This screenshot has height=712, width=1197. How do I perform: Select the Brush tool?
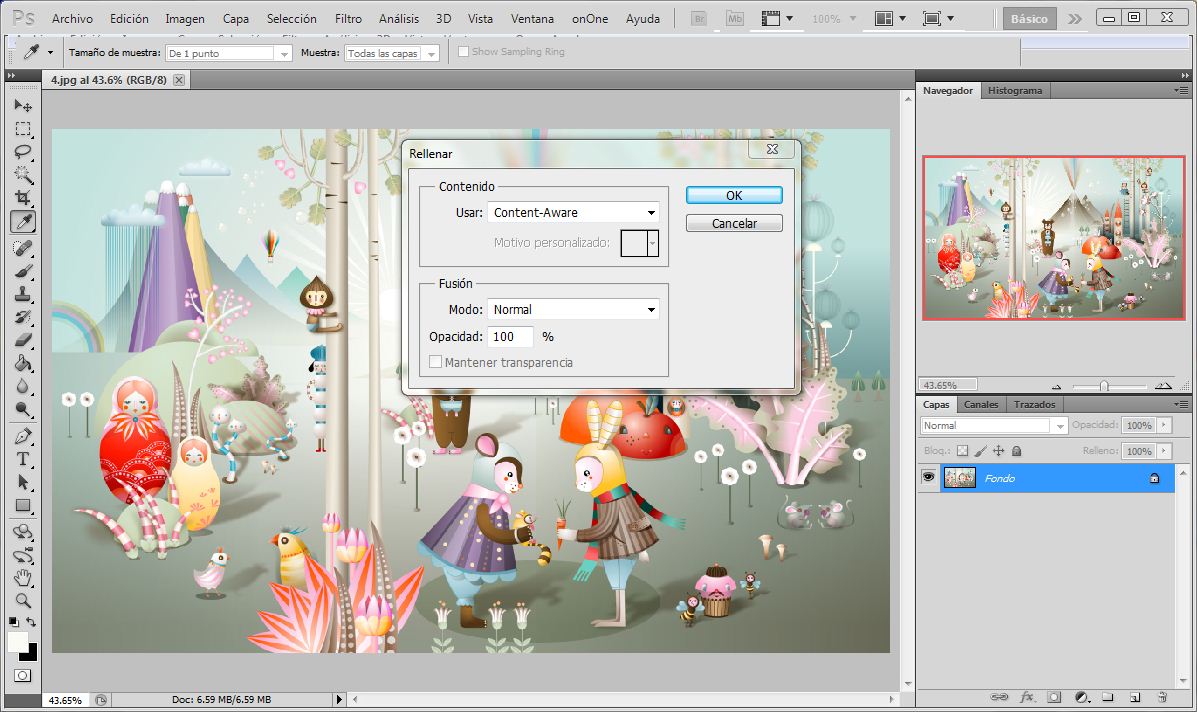(23, 271)
